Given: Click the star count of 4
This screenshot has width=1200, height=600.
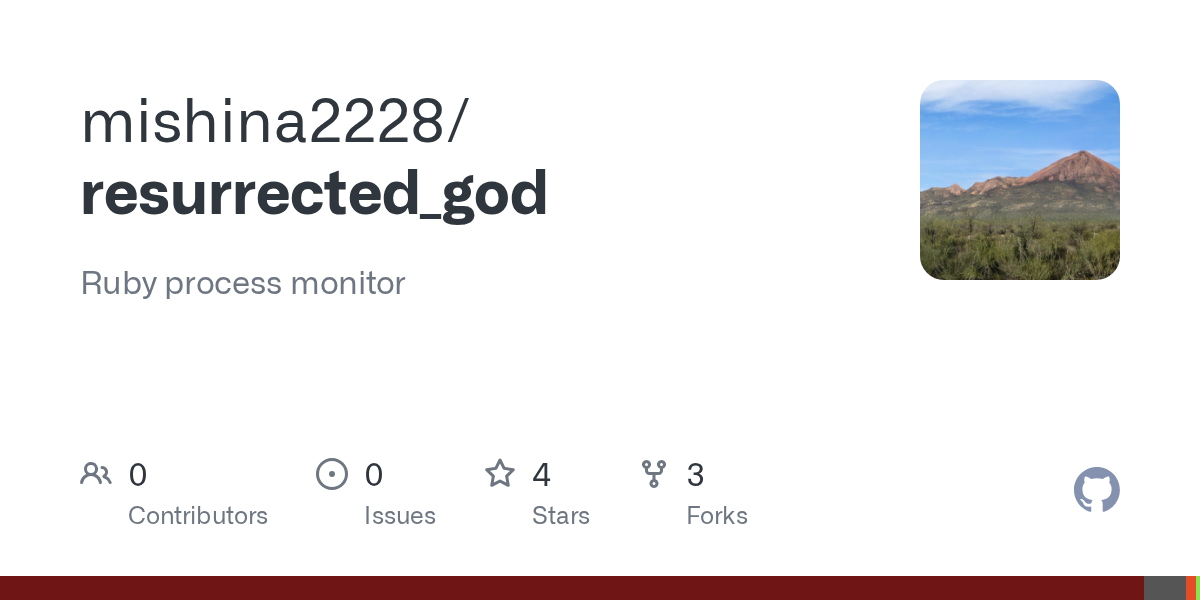Looking at the screenshot, I should point(542,475).
